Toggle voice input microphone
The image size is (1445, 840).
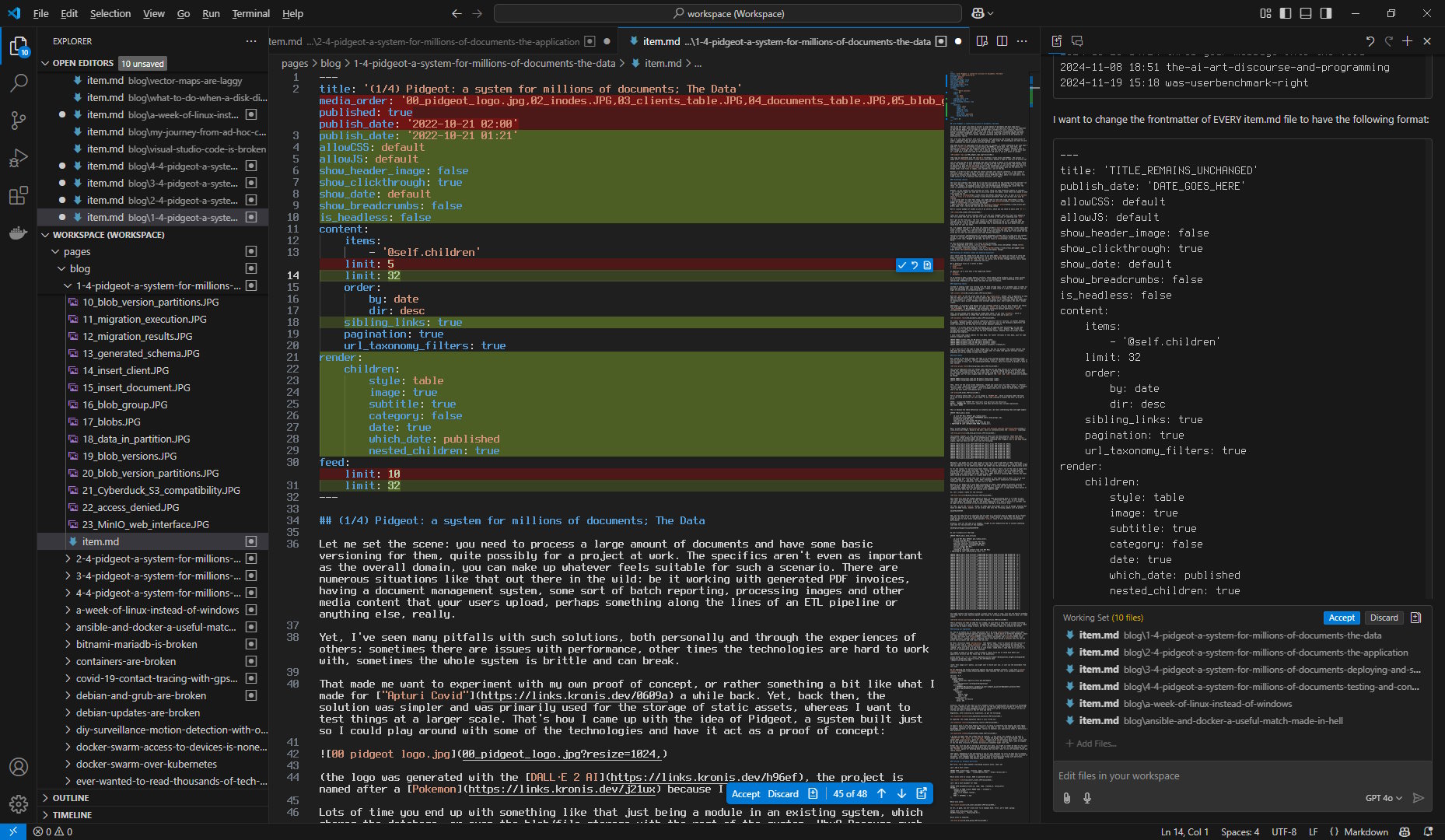pyautogui.click(x=1087, y=798)
